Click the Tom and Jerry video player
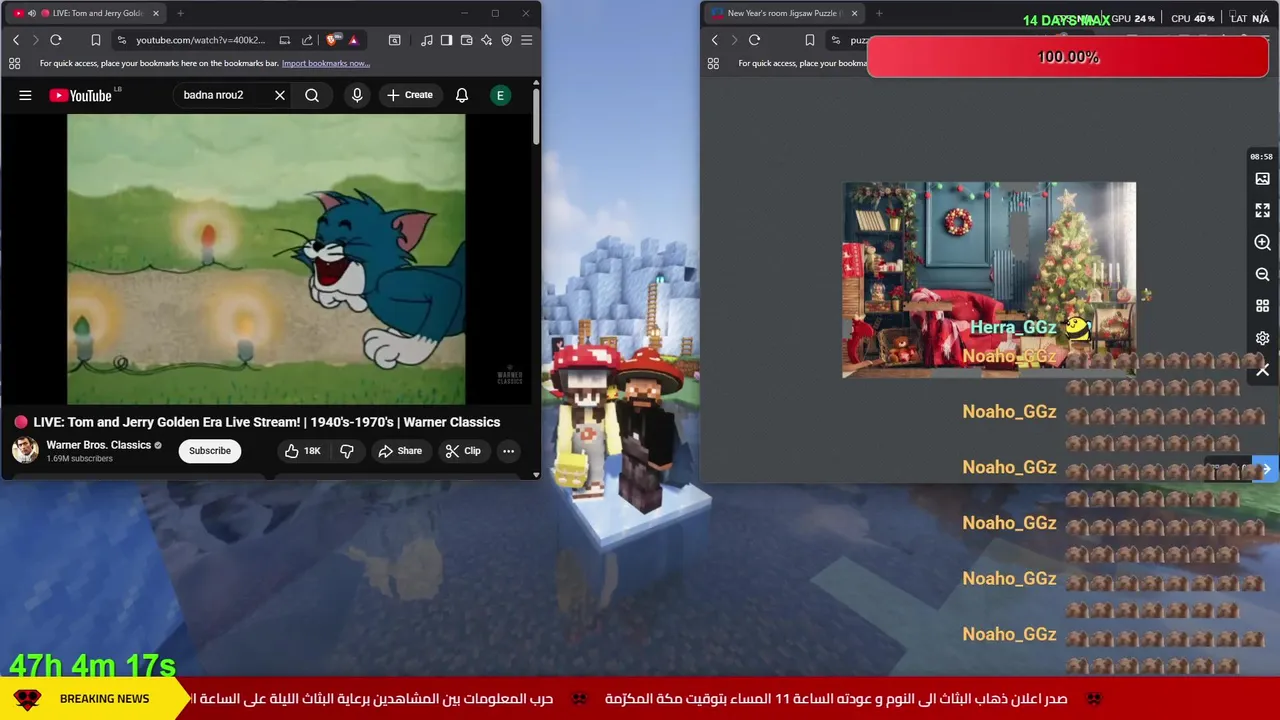Image resolution: width=1280 pixels, height=720 pixels. [x=266, y=259]
